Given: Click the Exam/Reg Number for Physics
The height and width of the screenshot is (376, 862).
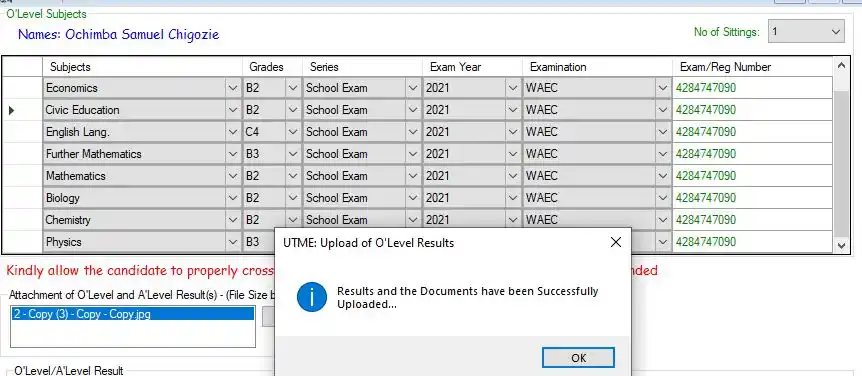Looking at the screenshot, I should 752,242.
